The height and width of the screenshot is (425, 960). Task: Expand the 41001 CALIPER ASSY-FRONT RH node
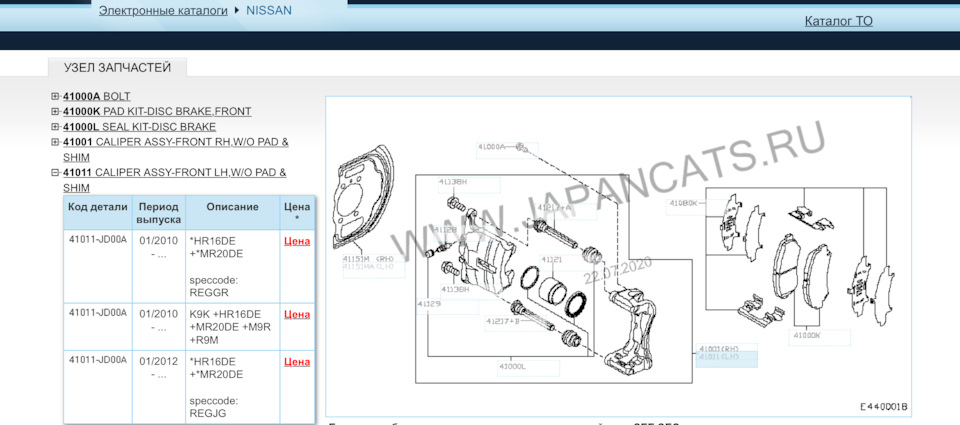click(56, 142)
